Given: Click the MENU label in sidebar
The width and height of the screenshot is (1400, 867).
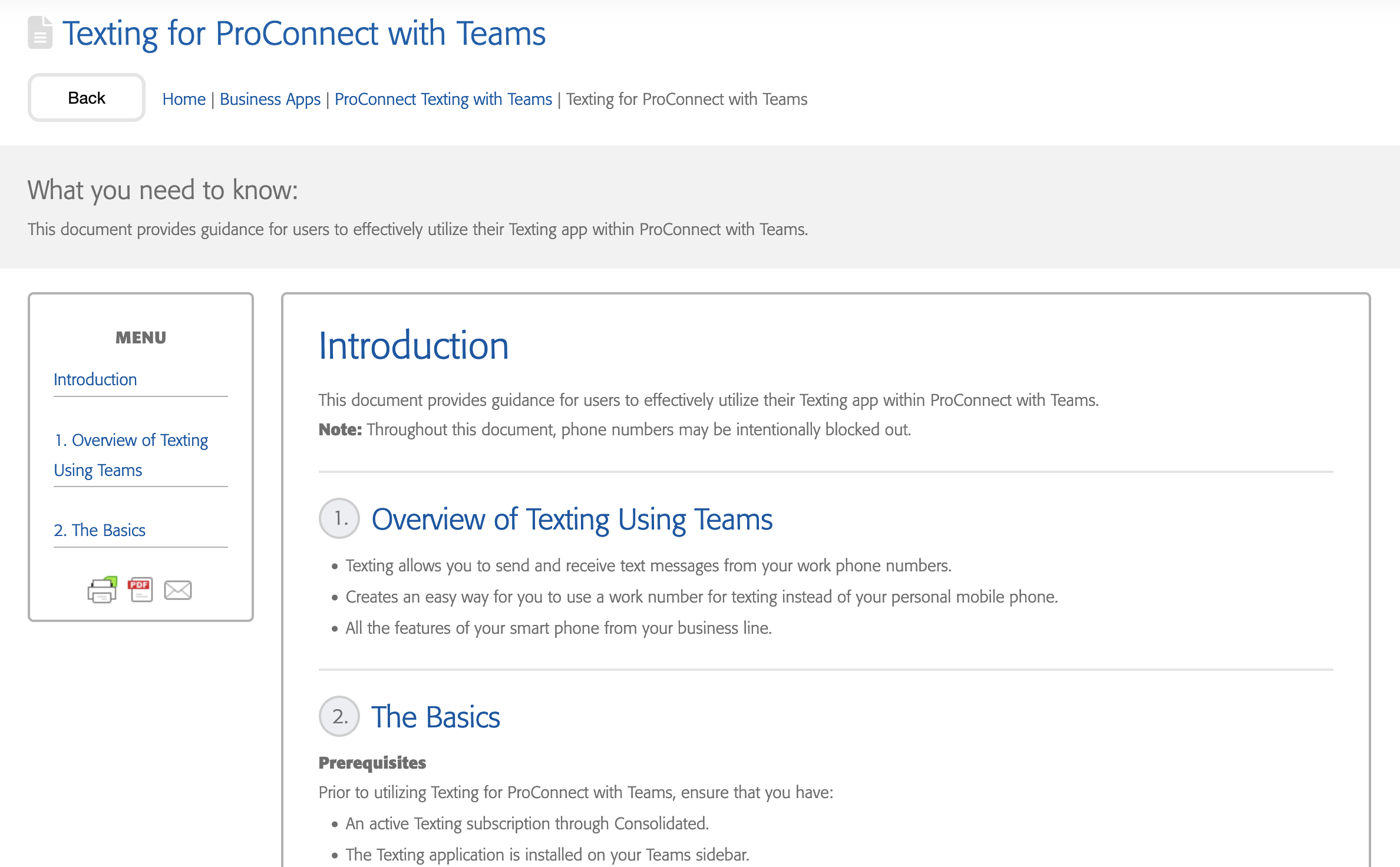Looking at the screenshot, I should point(141,337).
